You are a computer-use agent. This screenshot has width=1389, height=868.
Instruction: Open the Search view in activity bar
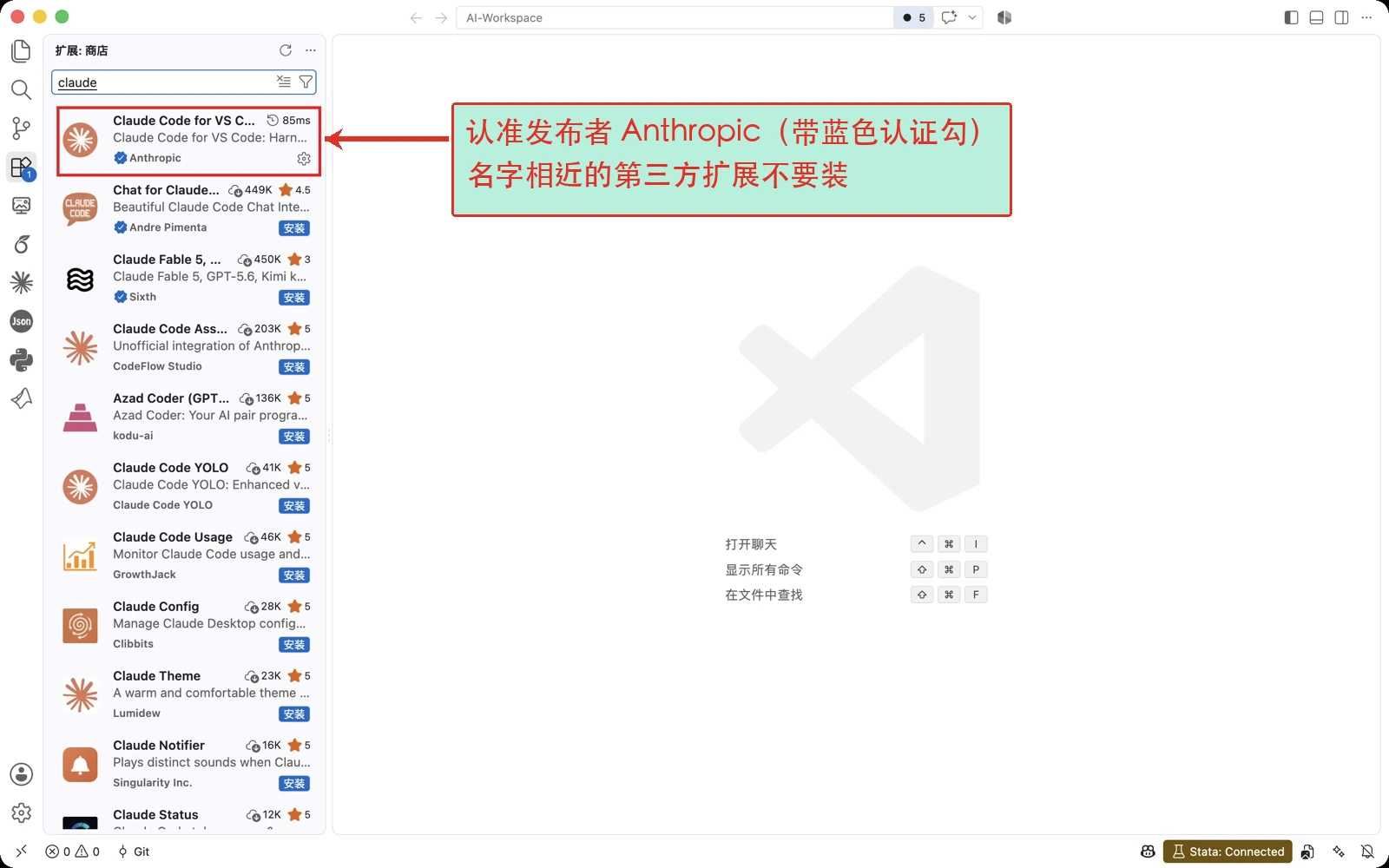pyautogui.click(x=22, y=89)
